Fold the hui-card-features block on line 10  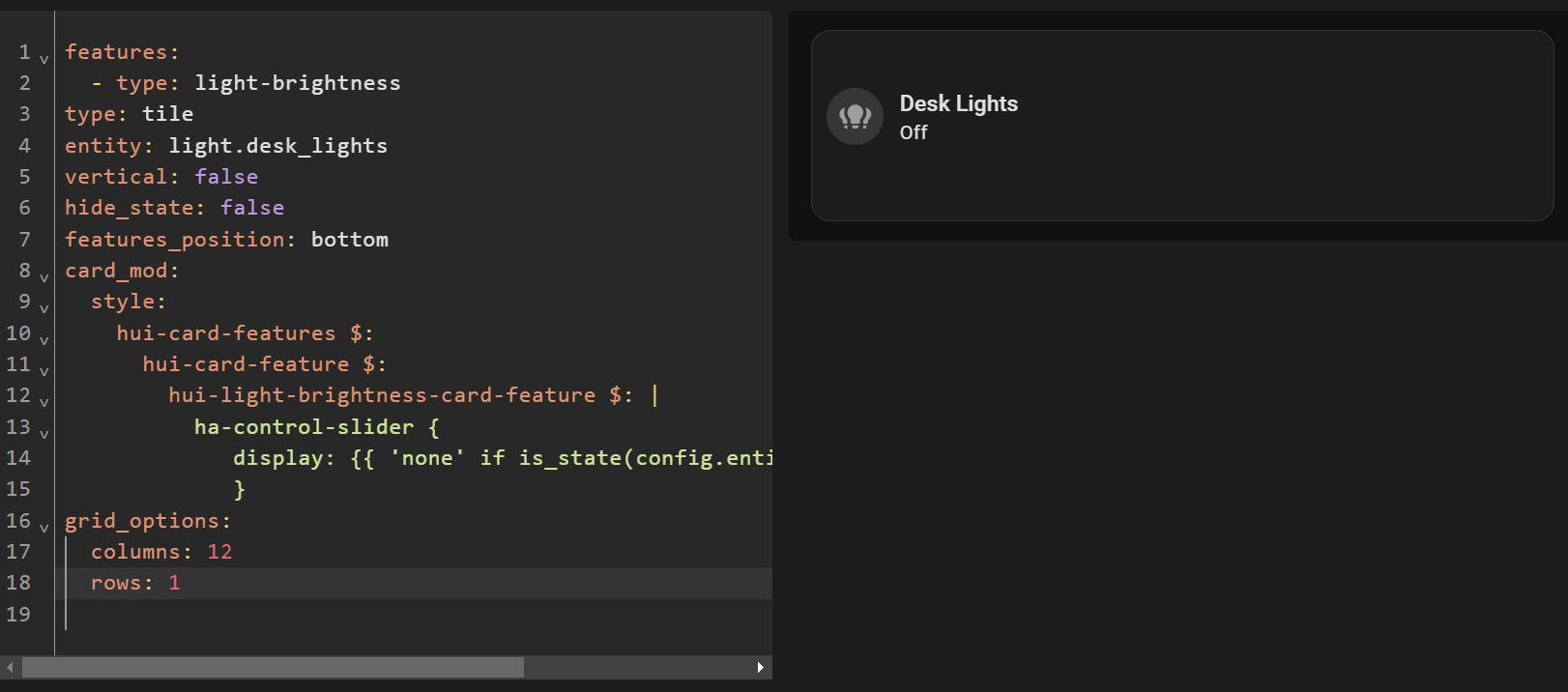coord(44,339)
